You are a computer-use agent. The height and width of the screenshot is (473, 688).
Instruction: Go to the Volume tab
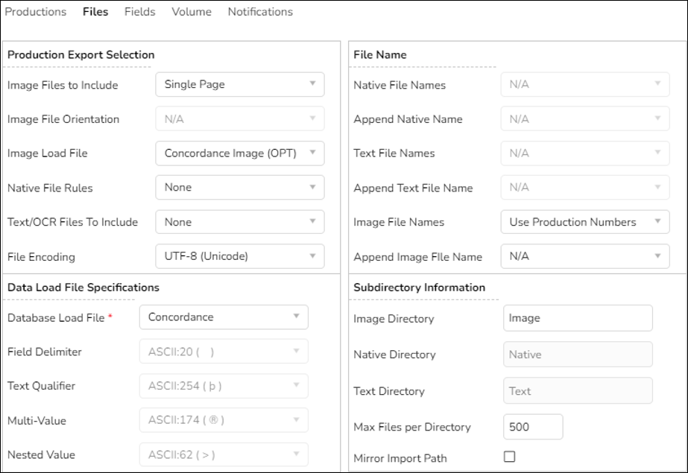[191, 12]
